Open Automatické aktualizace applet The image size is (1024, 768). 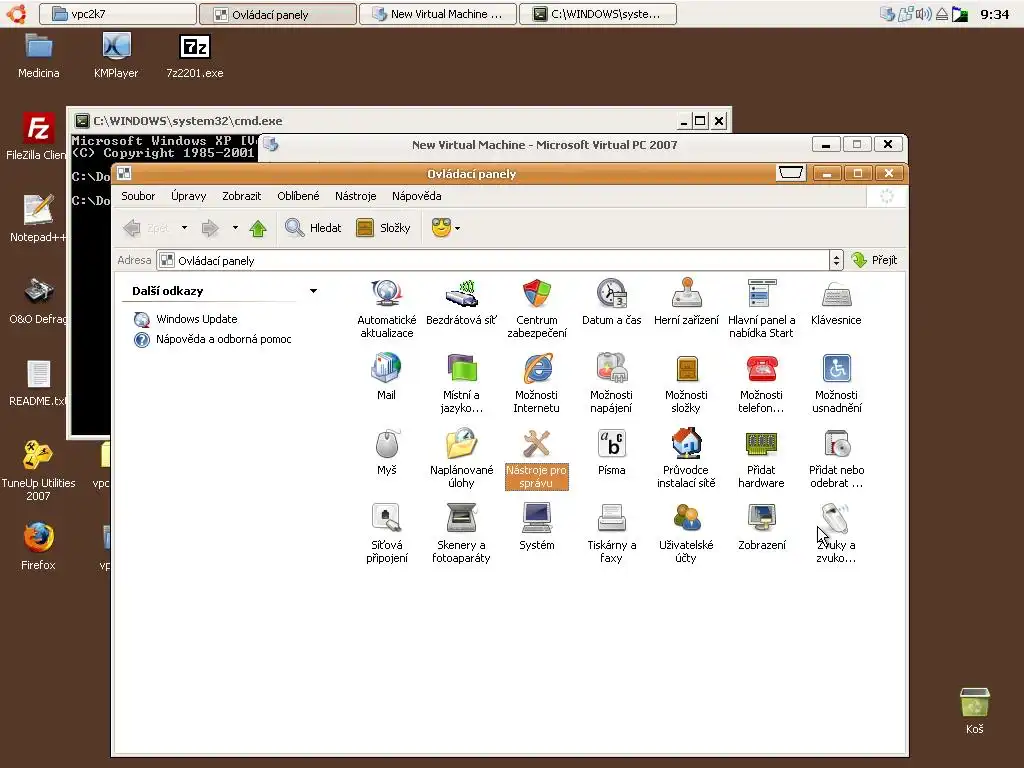tap(387, 308)
